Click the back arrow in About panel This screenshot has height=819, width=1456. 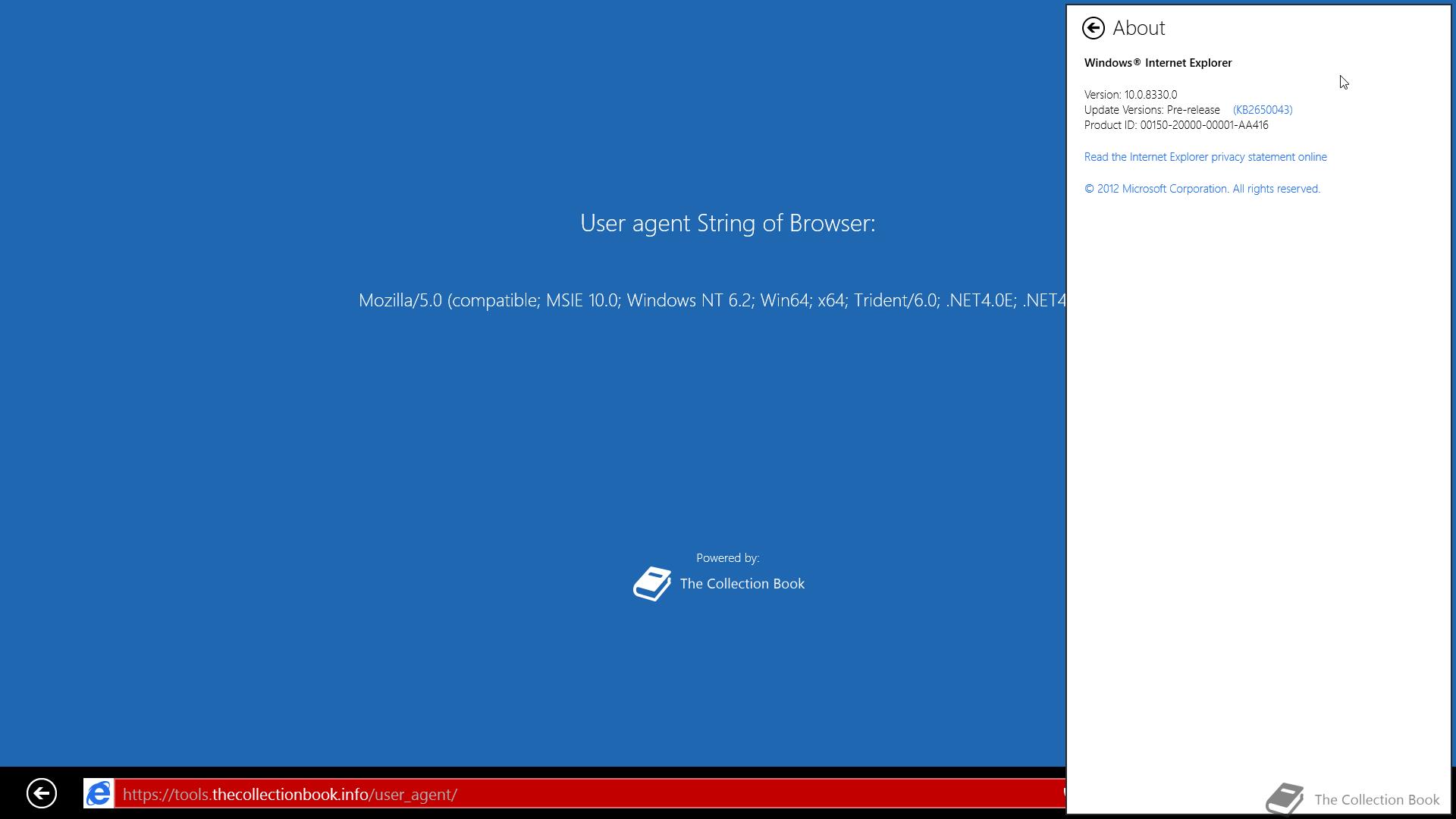click(x=1093, y=28)
